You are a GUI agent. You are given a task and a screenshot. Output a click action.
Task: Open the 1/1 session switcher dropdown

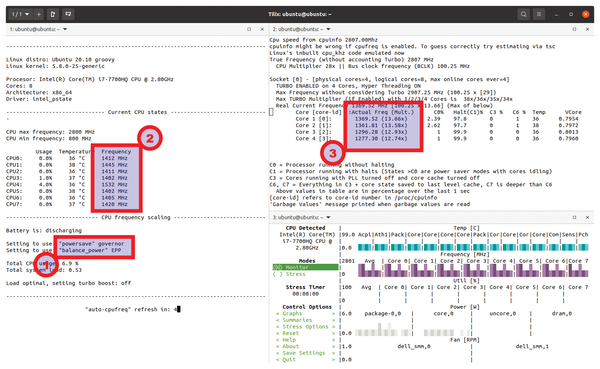[x=20, y=14]
